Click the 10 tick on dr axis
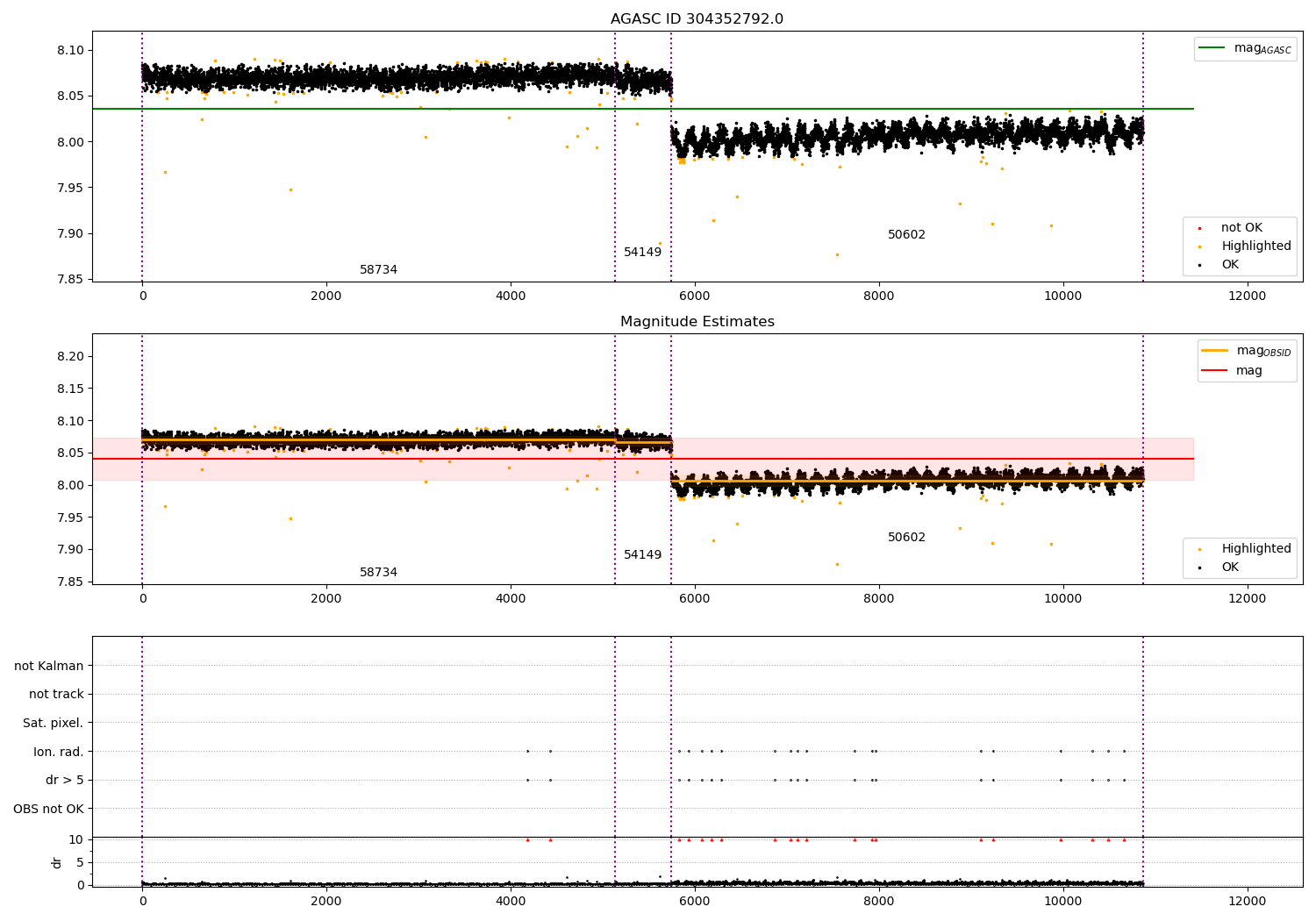Viewport: 1316px width, 921px height. (76, 840)
